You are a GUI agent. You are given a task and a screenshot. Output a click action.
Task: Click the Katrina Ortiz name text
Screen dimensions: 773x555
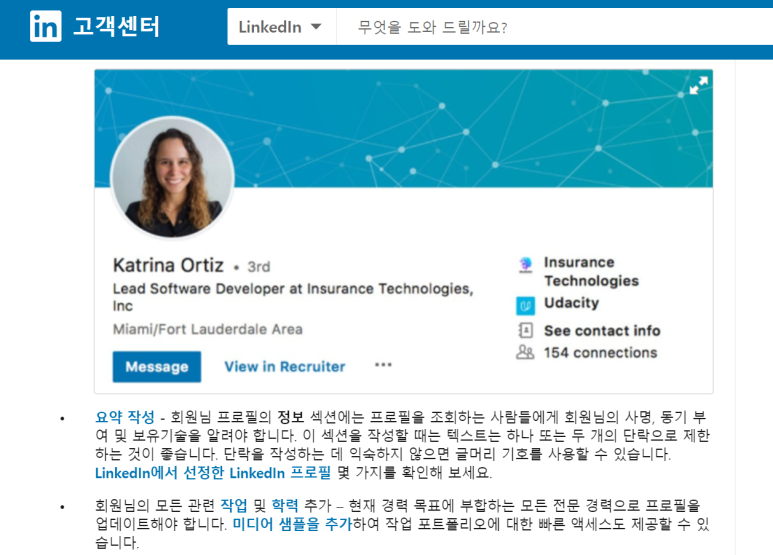(x=168, y=265)
